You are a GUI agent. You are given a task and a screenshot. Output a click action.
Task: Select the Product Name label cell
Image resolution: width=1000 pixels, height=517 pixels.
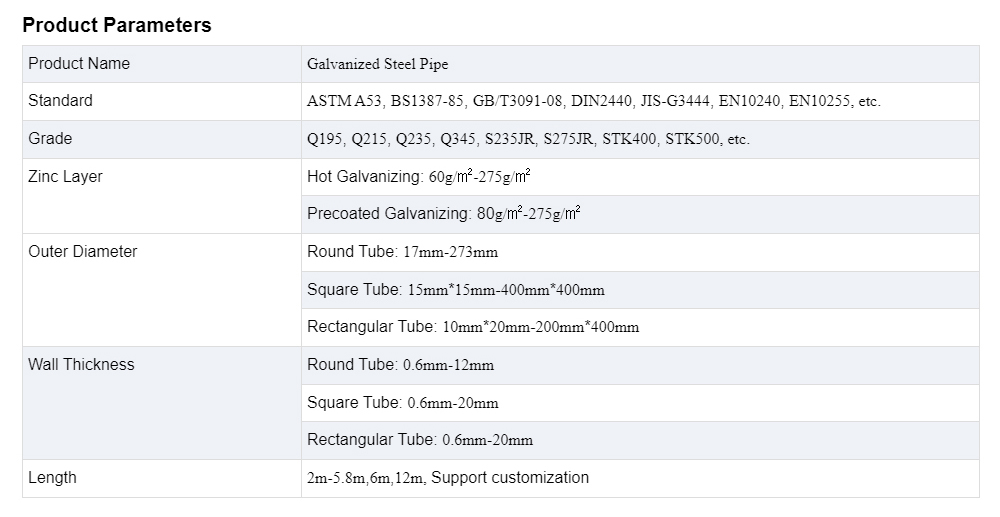[x=79, y=64]
